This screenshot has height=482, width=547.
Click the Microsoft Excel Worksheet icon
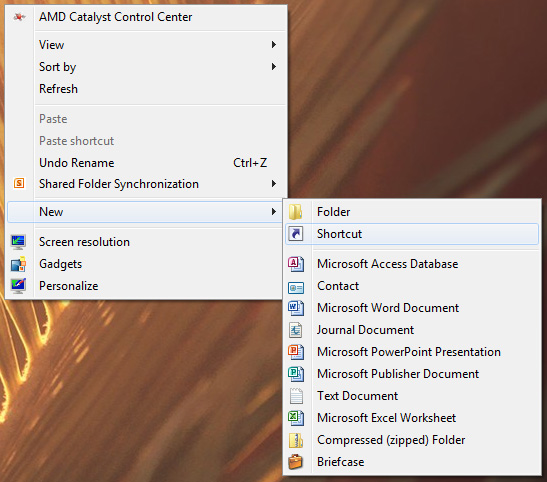(x=296, y=418)
